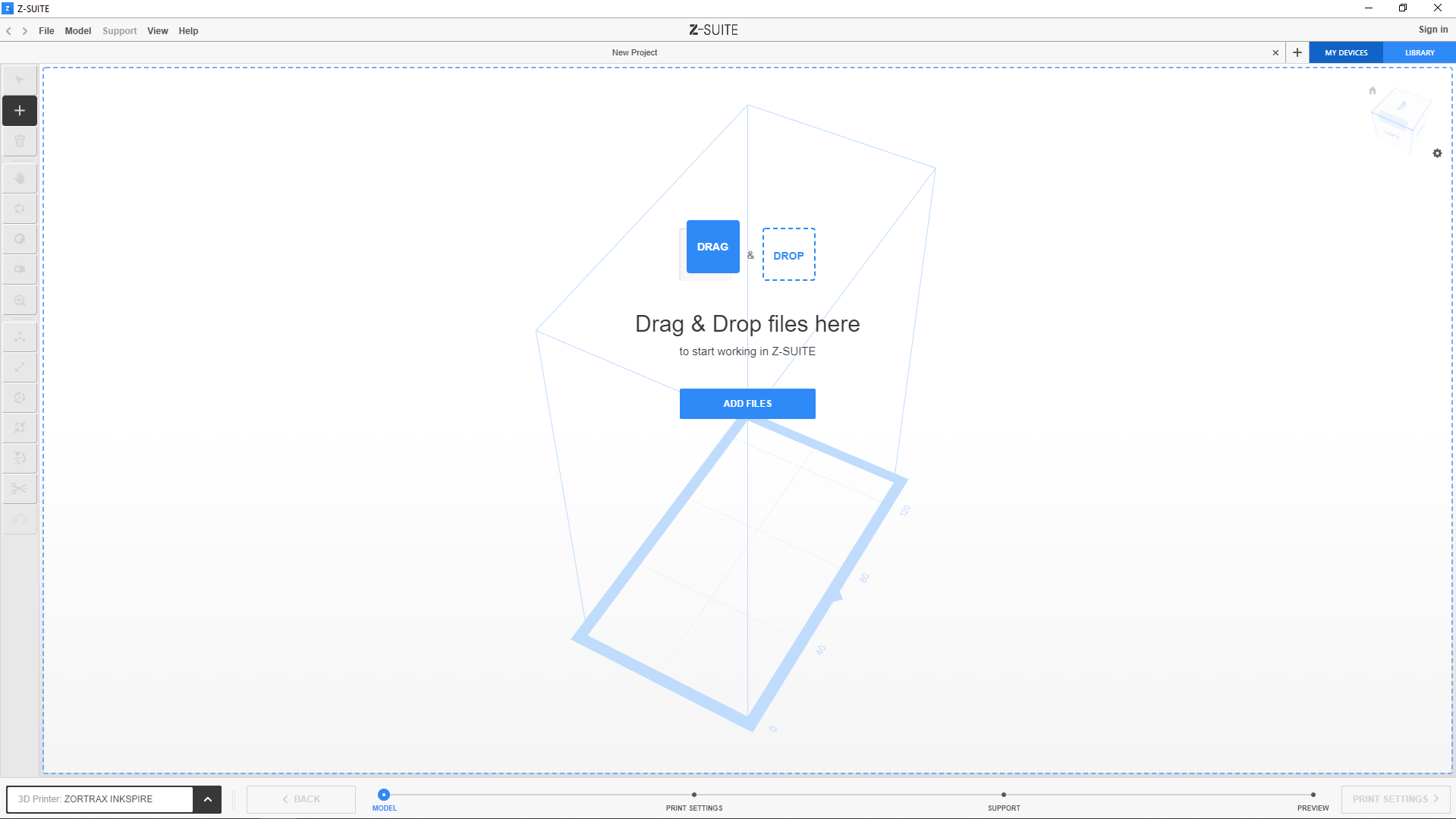Open the File menu
The width and height of the screenshot is (1456, 819).
(x=46, y=31)
